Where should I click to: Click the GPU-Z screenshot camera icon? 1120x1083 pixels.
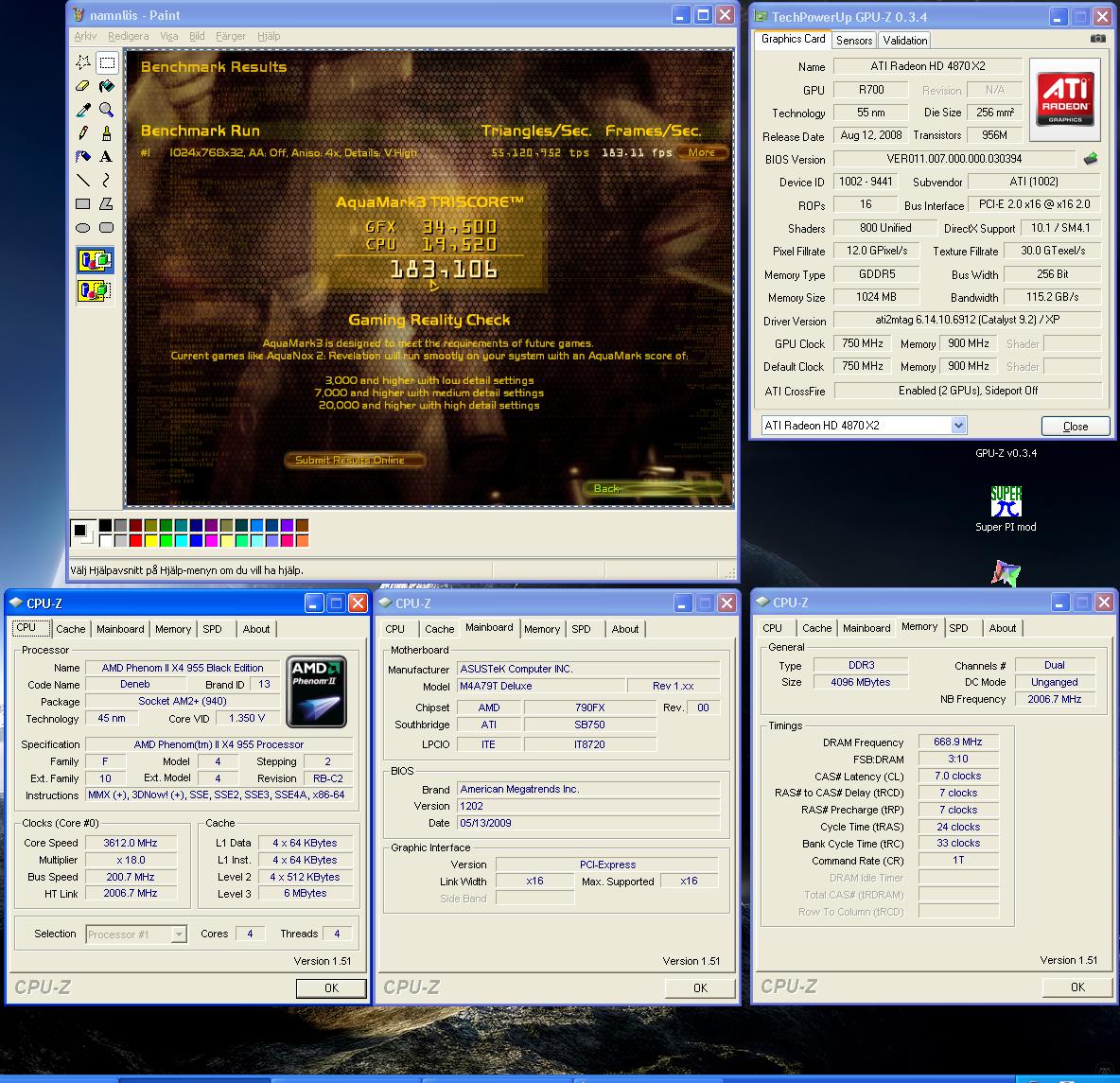[x=1098, y=39]
